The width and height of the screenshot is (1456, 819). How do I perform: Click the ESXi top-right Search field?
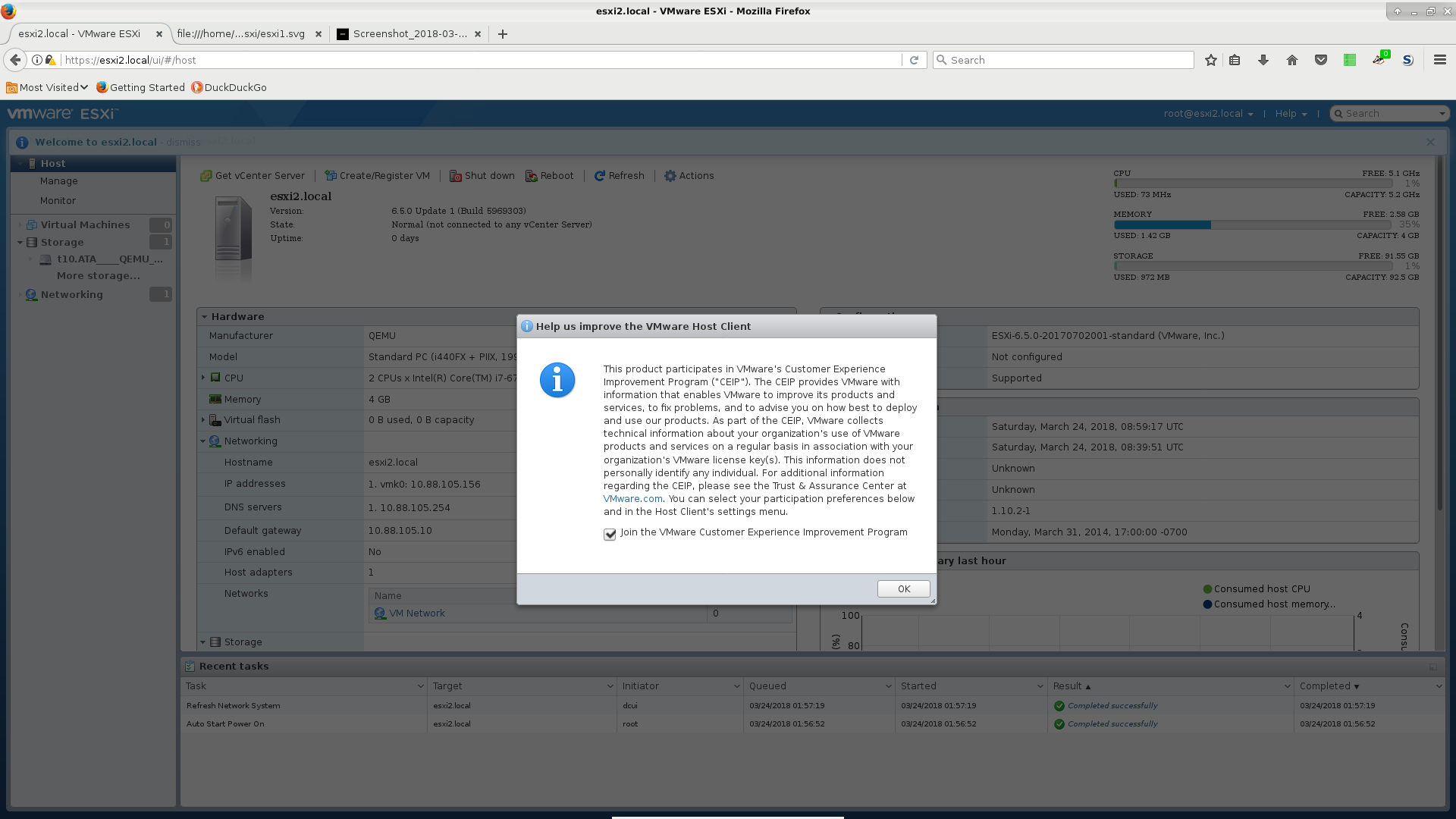(1389, 114)
